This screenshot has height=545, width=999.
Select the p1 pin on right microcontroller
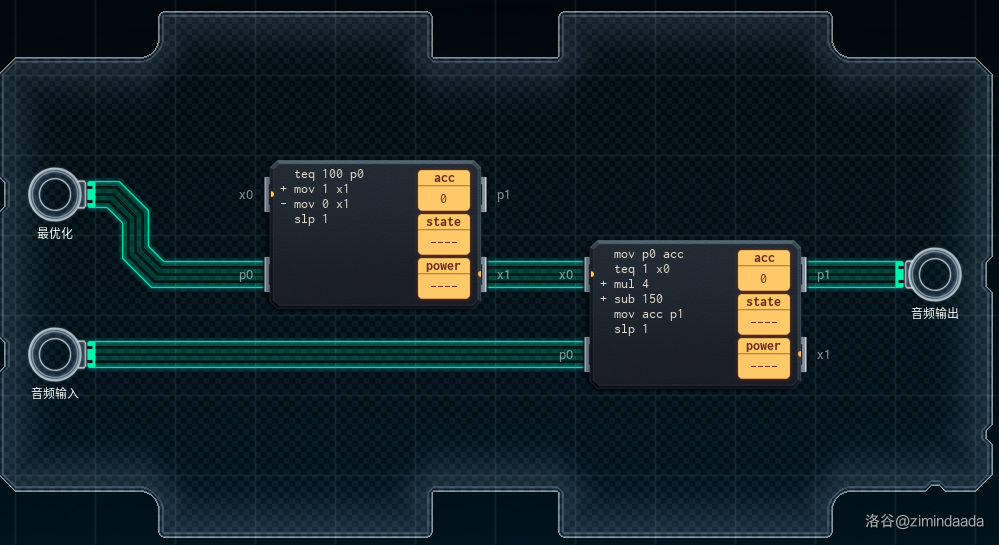tap(803, 274)
